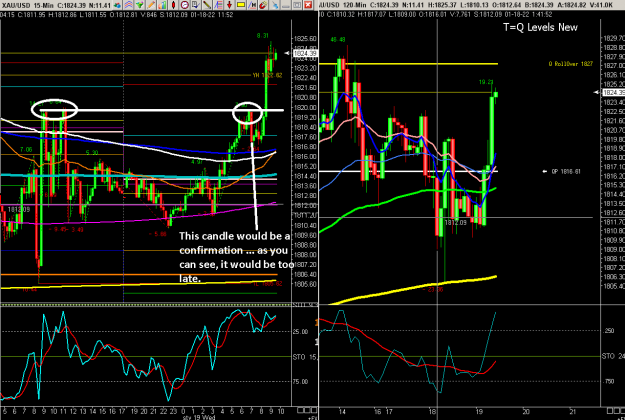
Task: Select the red down-arrow marker tool
Action: point(229,5)
